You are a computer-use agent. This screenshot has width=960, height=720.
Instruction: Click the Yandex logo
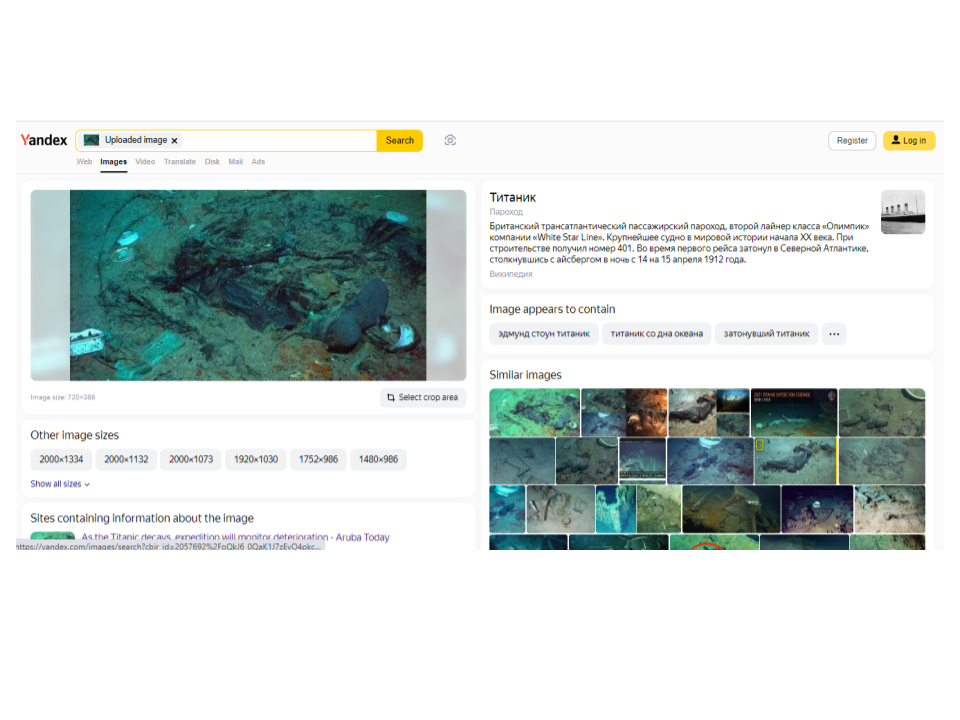[44, 141]
